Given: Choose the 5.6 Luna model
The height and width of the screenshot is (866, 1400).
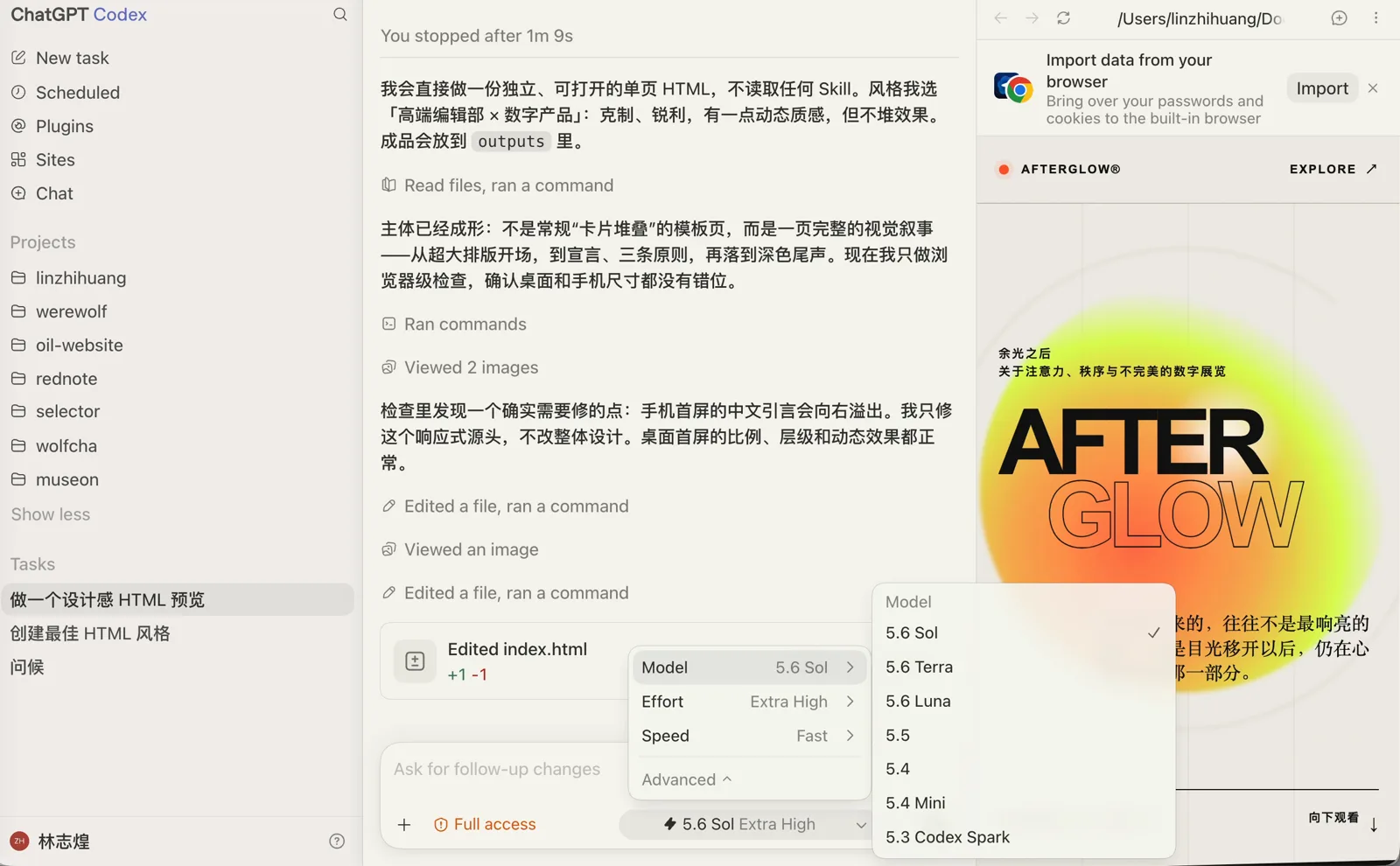Looking at the screenshot, I should point(1023,701).
